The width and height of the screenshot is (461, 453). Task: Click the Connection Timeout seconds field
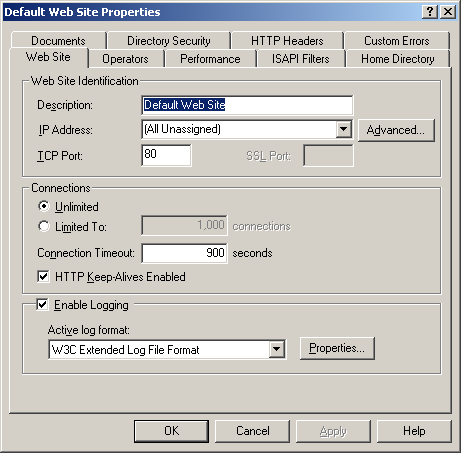[x=185, y=253]
